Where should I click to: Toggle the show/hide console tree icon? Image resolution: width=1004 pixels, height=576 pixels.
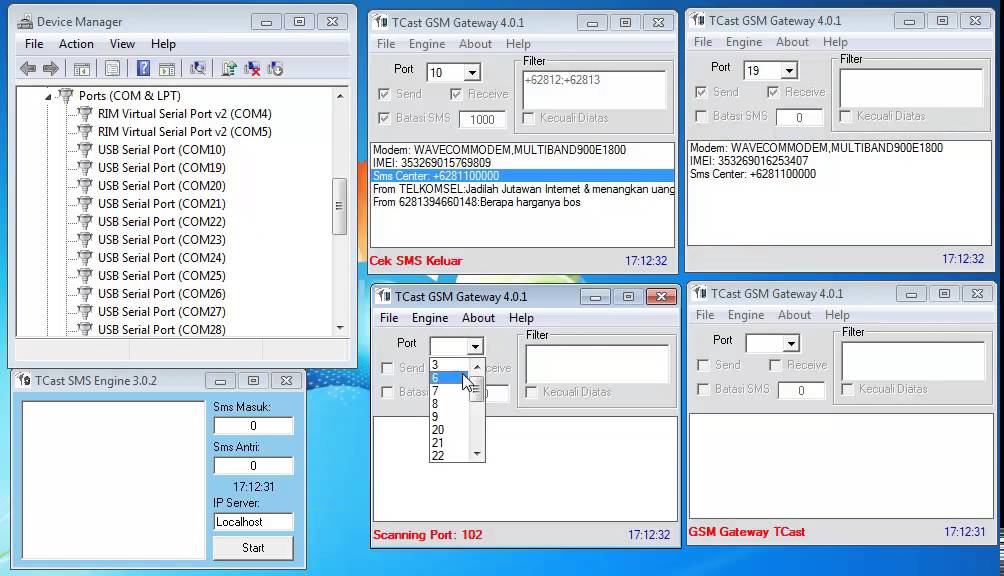(x=82, y=69)
